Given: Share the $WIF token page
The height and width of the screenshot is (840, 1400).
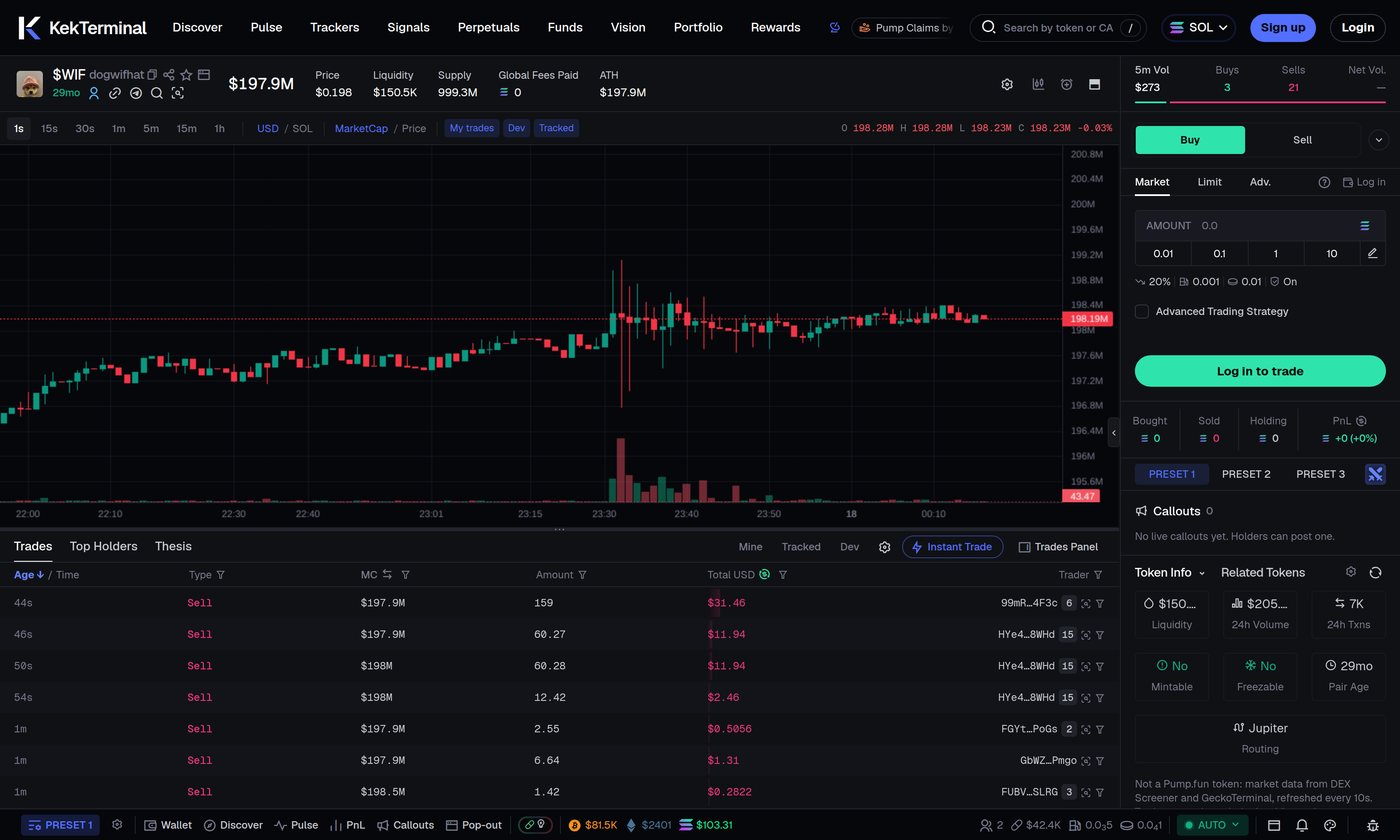Looking at the screenshot, I should coord(169,75).
